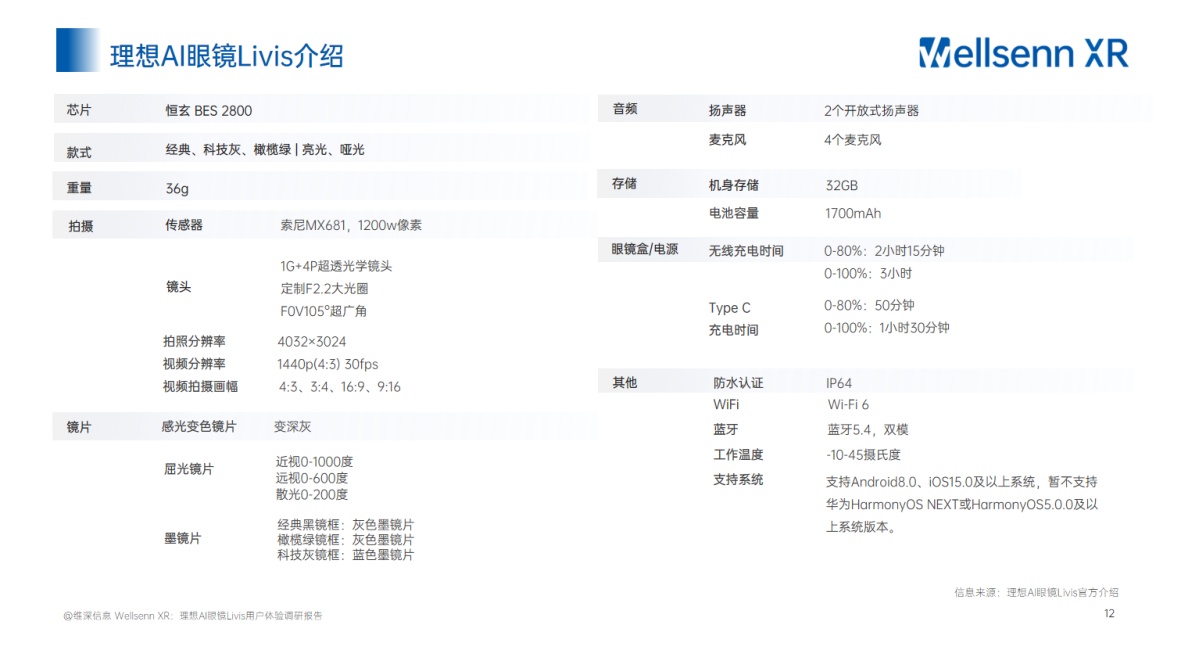Select the line 远视0-600度
Viewport: 1181px width, 650px height.
(312, 478)
